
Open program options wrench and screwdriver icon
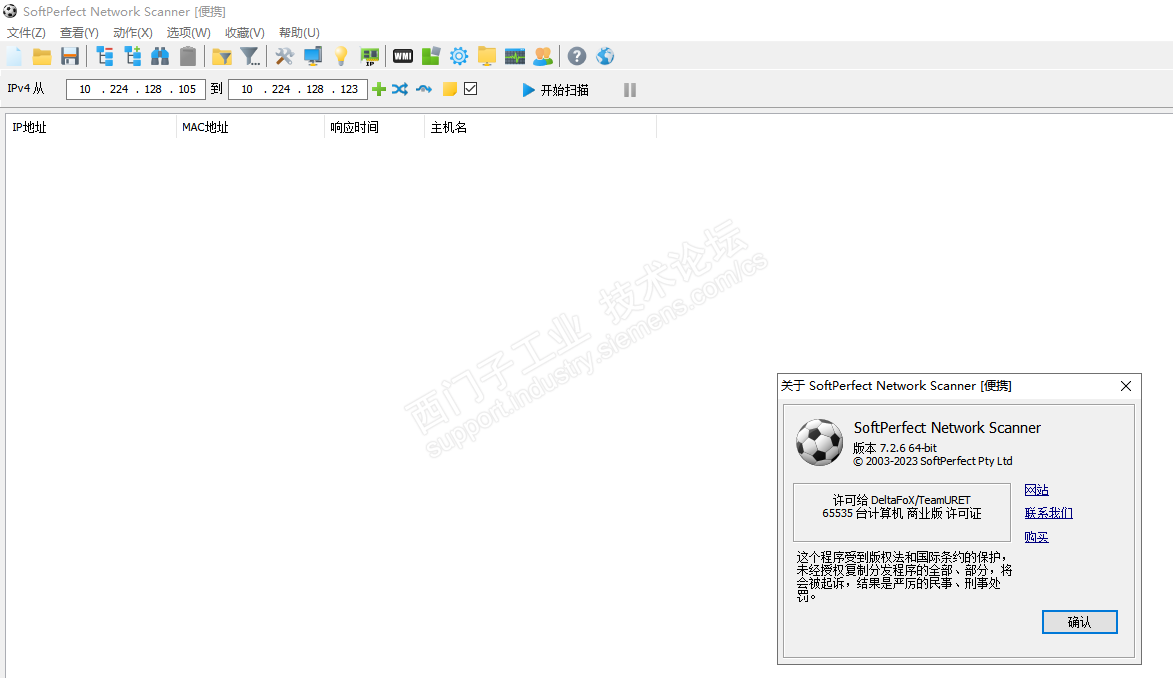284,56
